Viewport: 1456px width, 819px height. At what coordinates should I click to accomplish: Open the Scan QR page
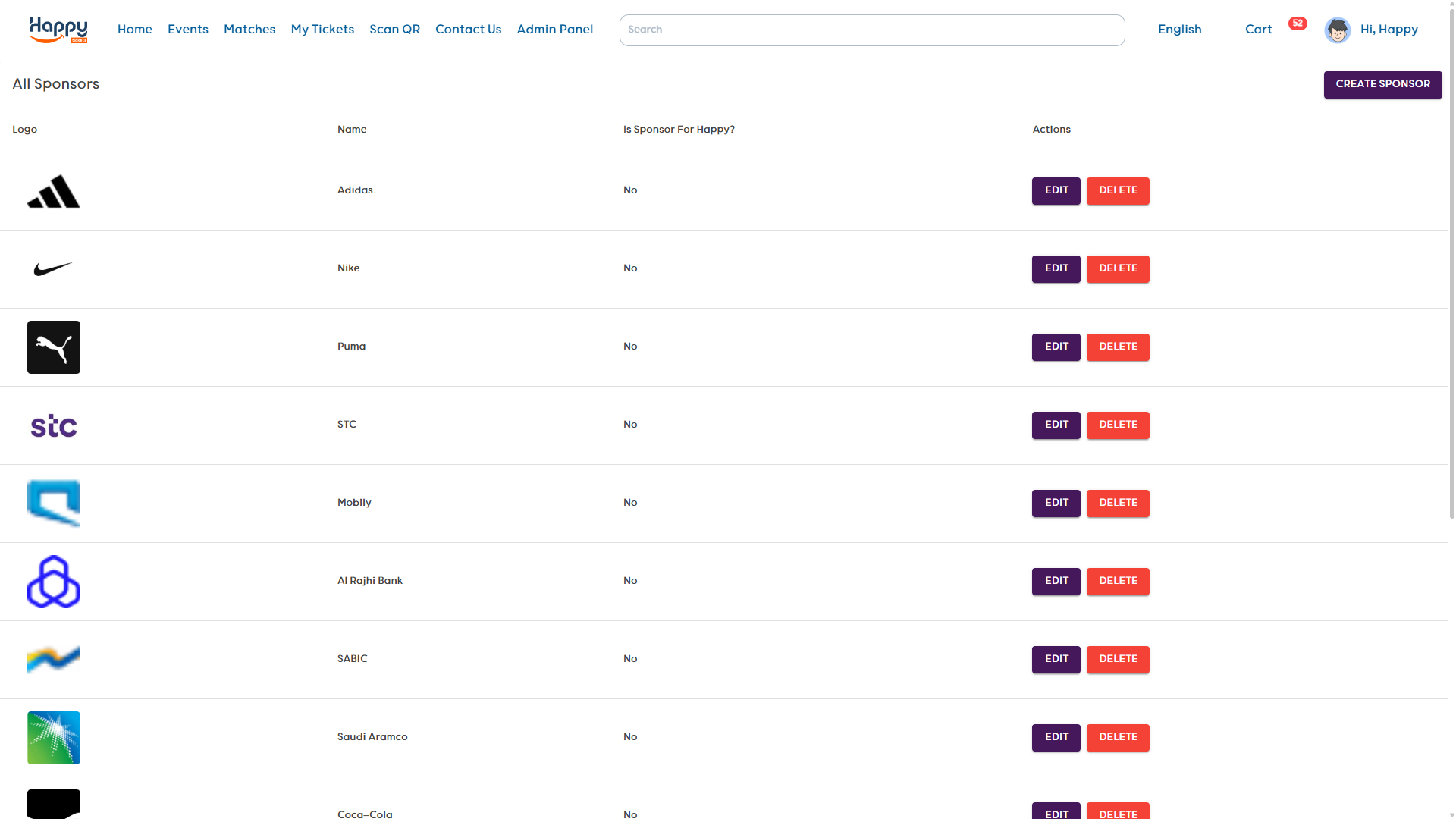click(394, 30)
